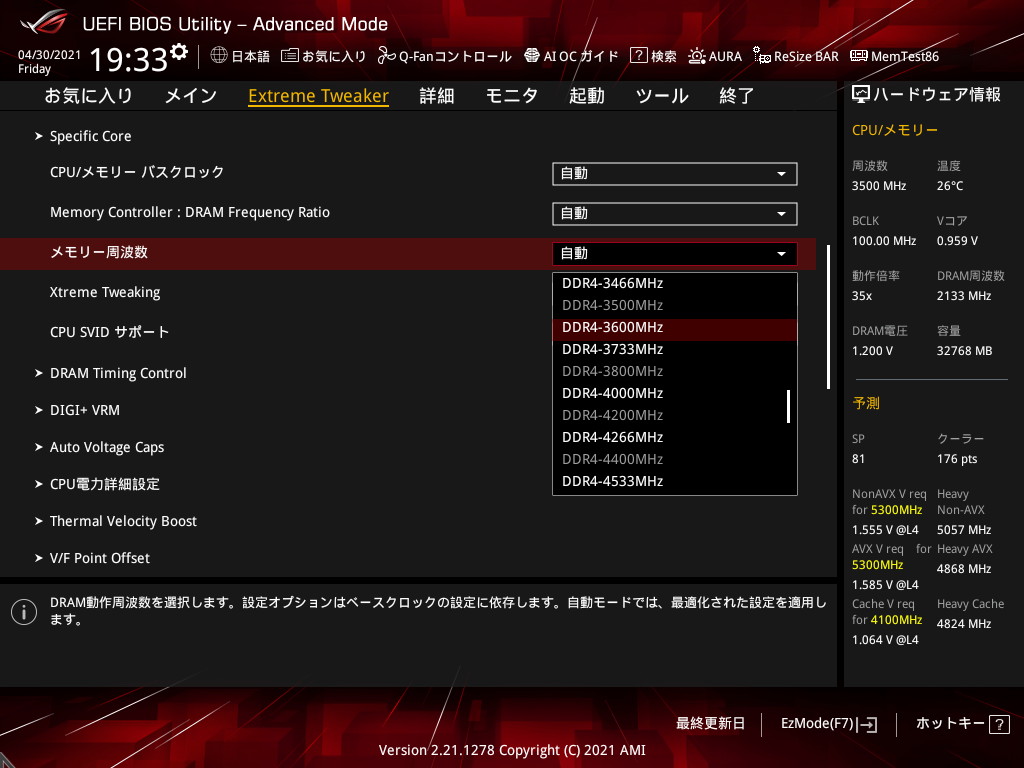Launch the MemTest86 icon
1024x768 pixels.
click(859, 56)
